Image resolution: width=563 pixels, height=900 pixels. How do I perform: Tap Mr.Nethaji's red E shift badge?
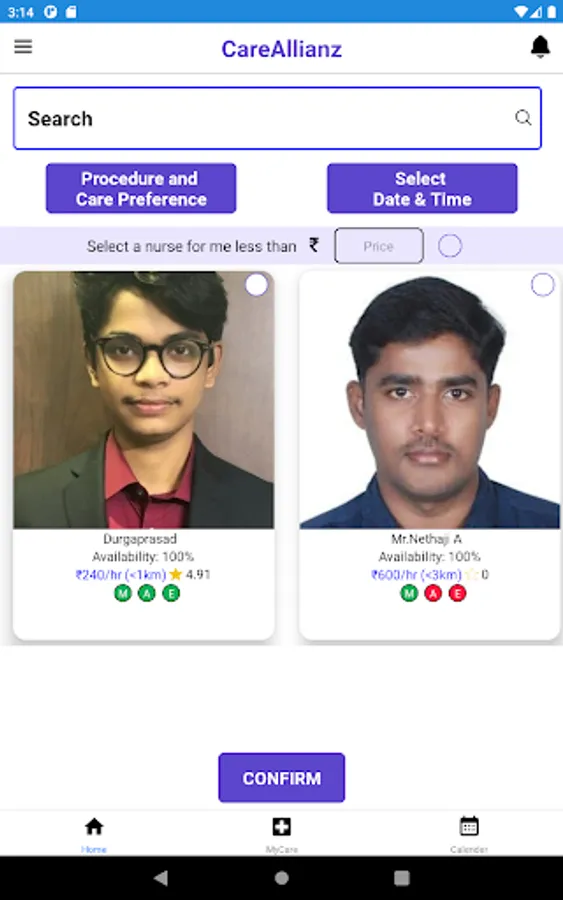457,593
